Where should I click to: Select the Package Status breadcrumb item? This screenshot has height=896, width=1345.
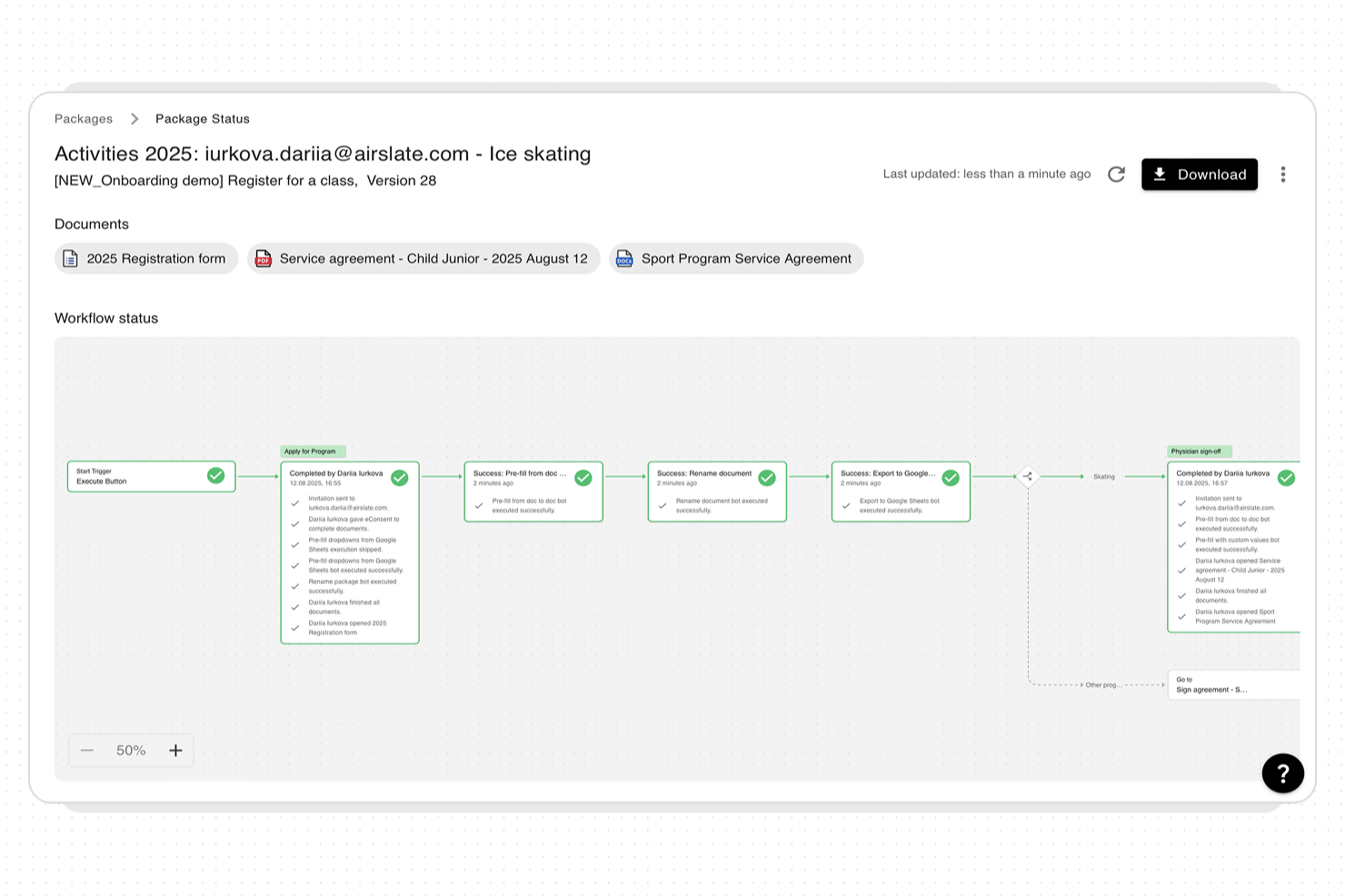(x=202, y=118)
